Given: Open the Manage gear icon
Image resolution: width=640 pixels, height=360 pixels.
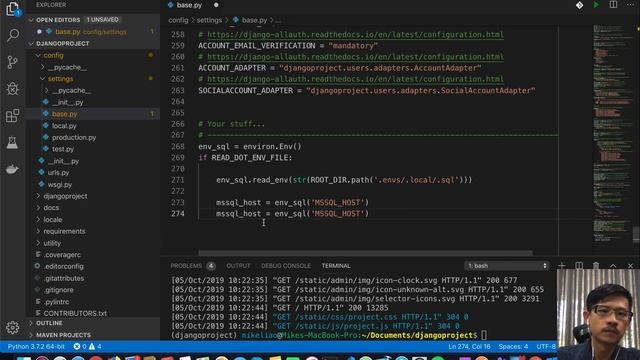Looking at the screenshot, I should click(x=13, y=327).
